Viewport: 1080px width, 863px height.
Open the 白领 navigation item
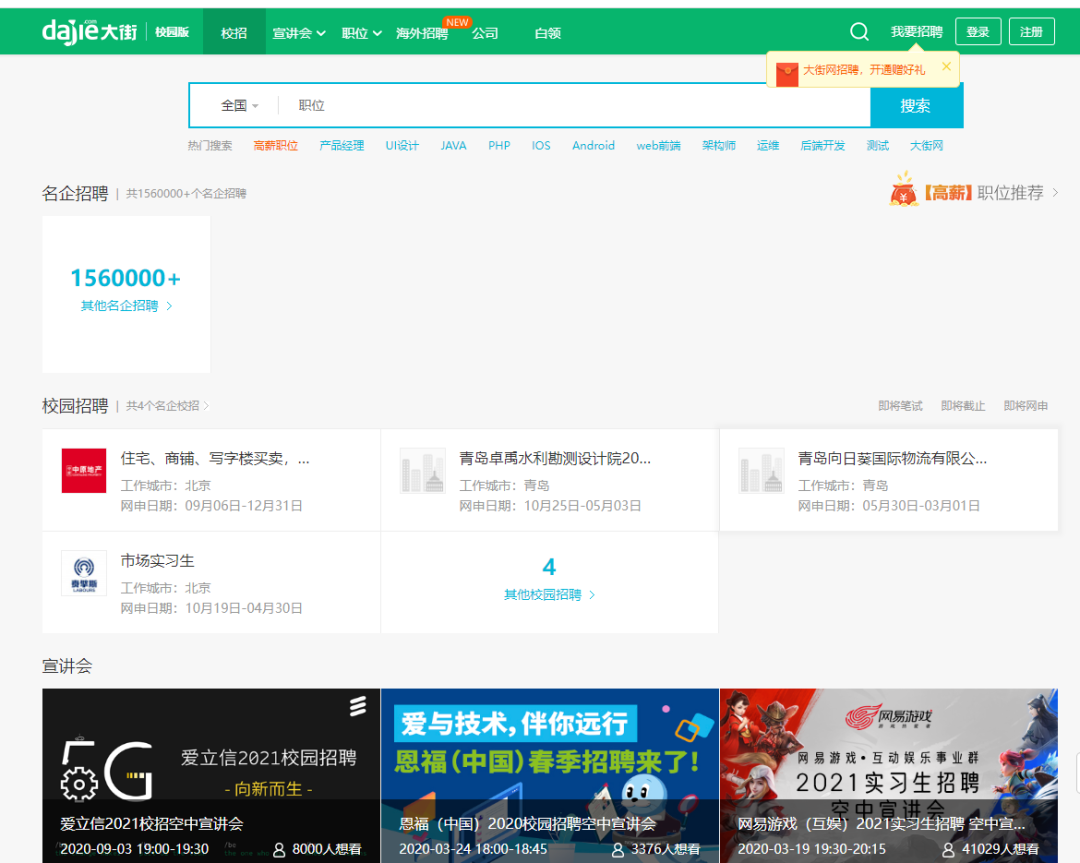click(x=548, y=33)
